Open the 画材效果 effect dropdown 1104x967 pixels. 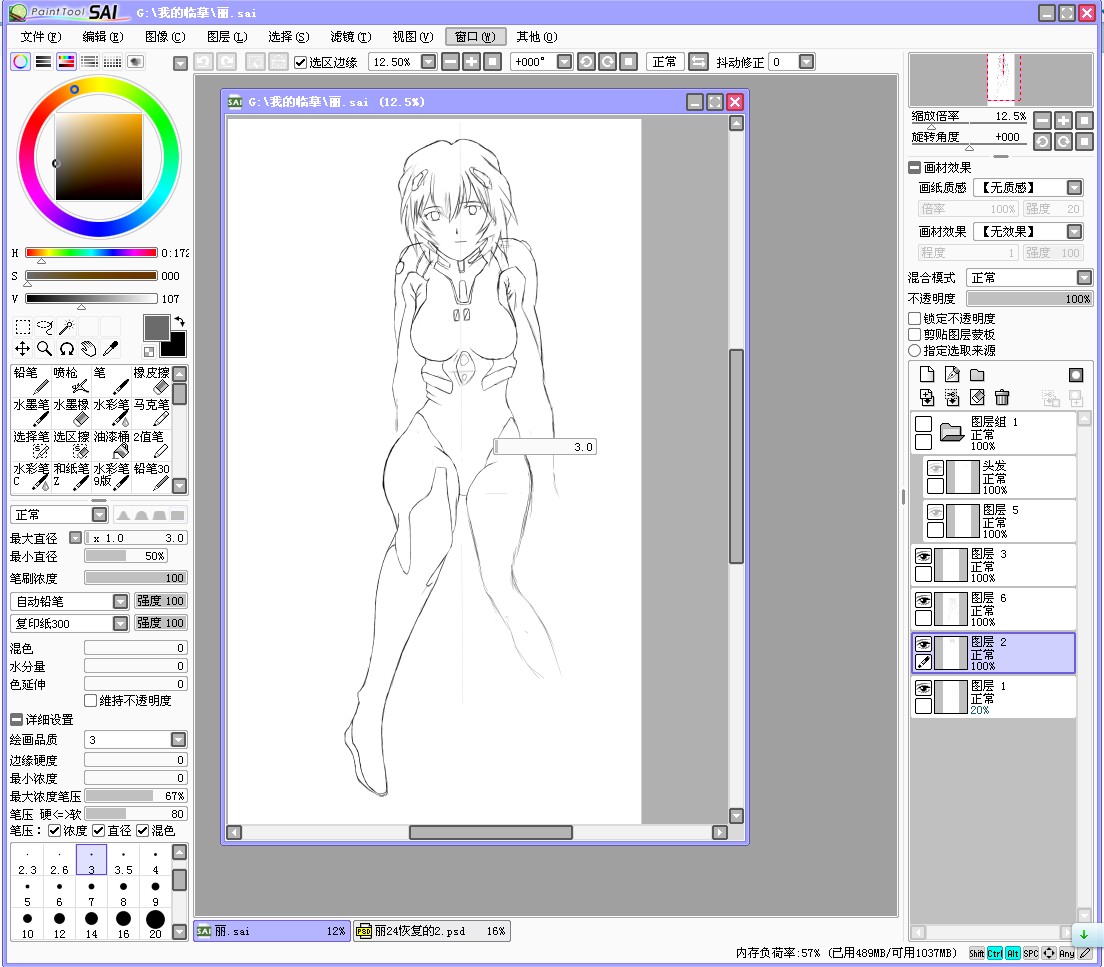1074,232
